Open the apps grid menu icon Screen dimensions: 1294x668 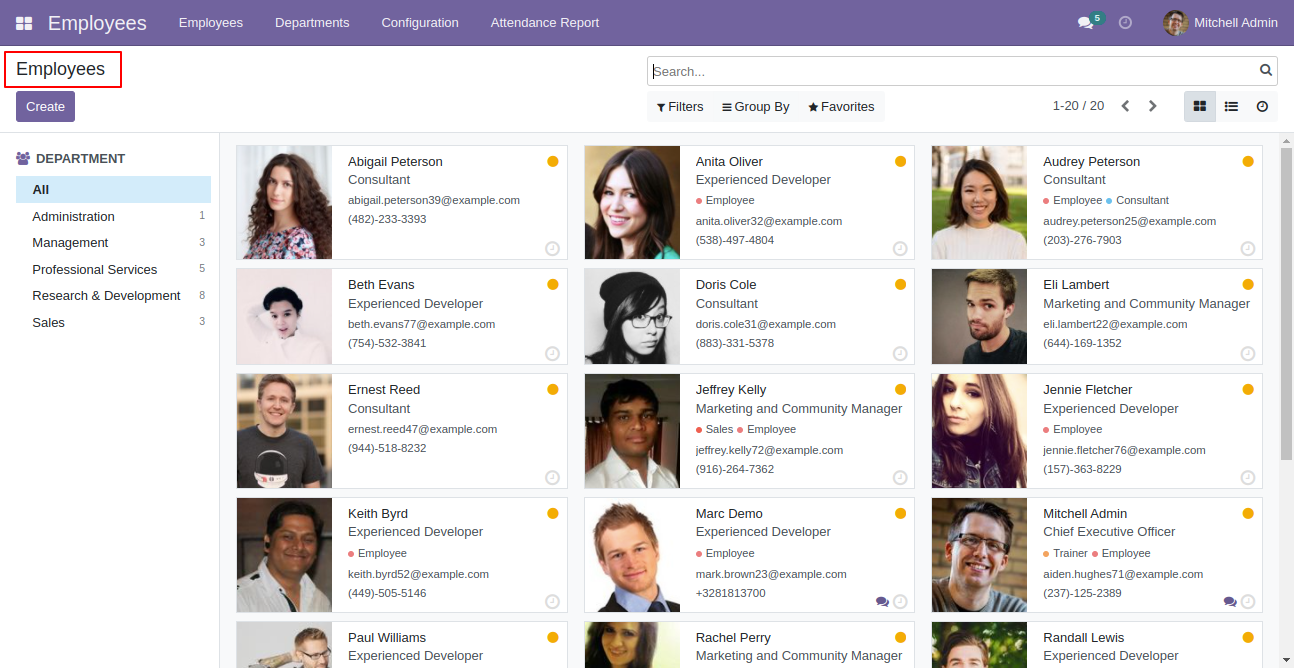24,23
